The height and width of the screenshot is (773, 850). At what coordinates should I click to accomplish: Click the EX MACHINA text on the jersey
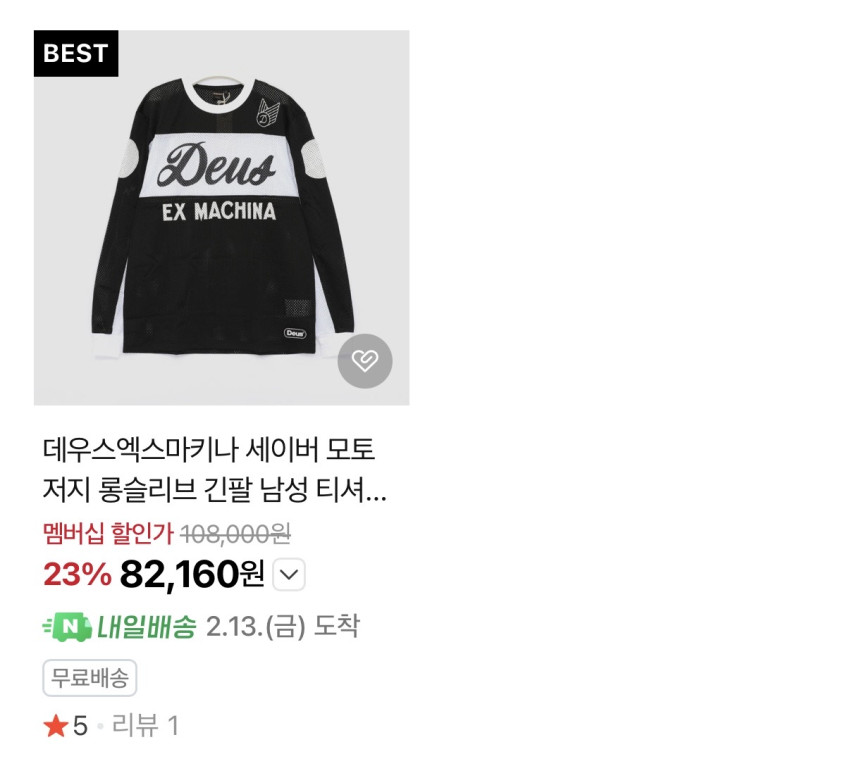pos(219,211)
